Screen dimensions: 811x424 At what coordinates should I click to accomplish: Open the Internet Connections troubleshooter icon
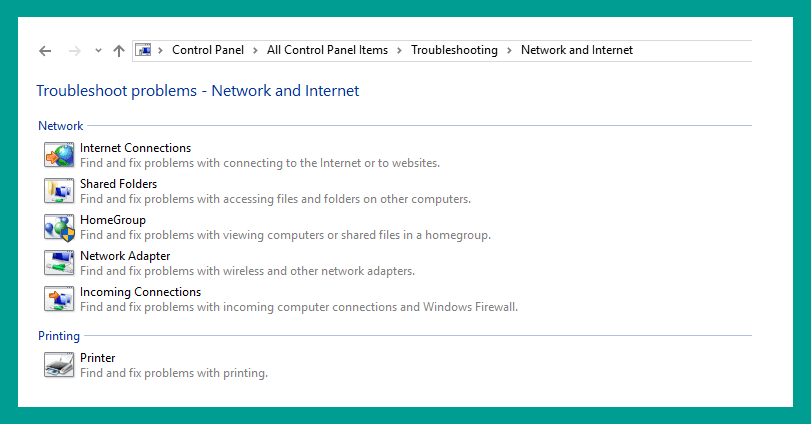(59, 155)
